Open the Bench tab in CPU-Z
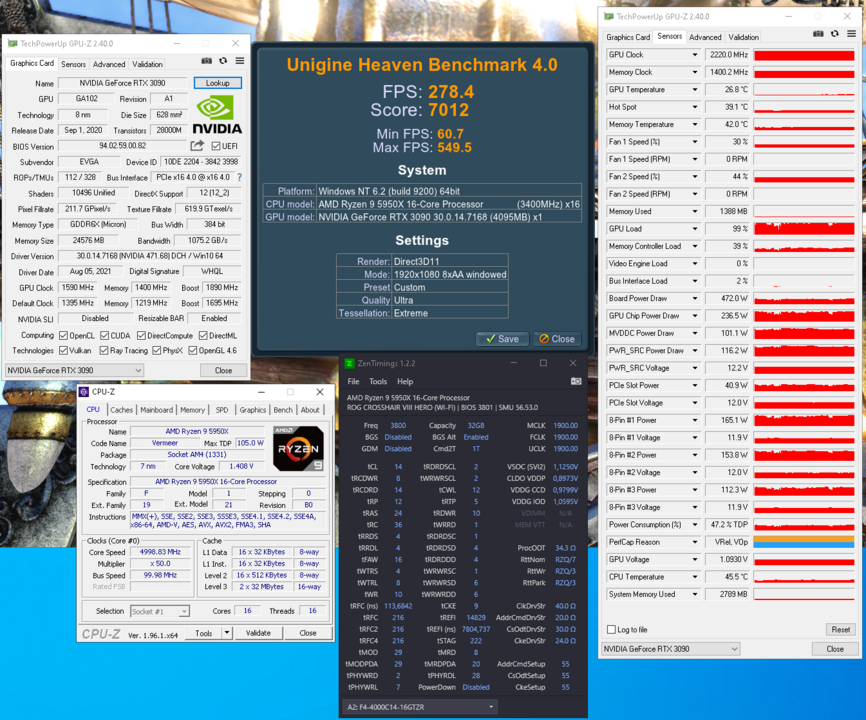This screenshot has height=720, width=866. click(x=283, y=410)
